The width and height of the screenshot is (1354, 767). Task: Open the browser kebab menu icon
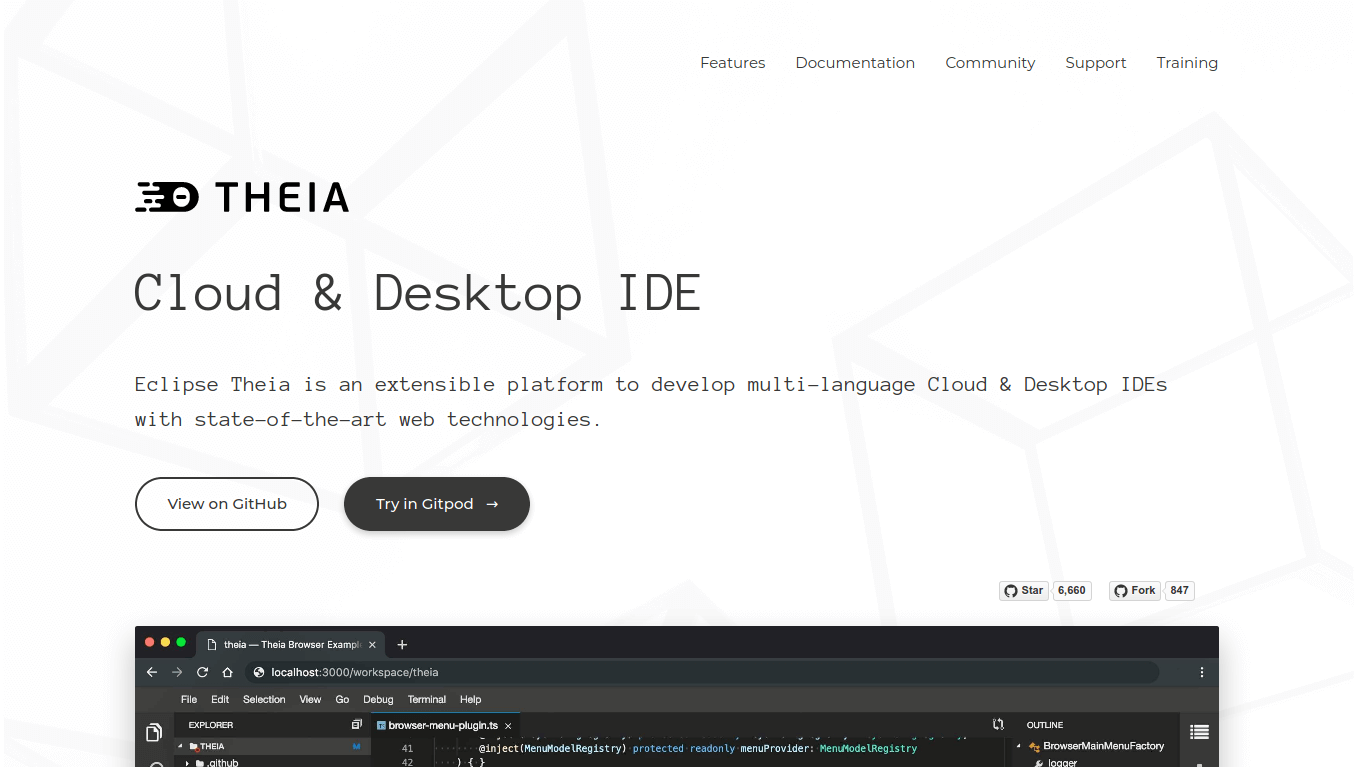(x=1201, y=672)
